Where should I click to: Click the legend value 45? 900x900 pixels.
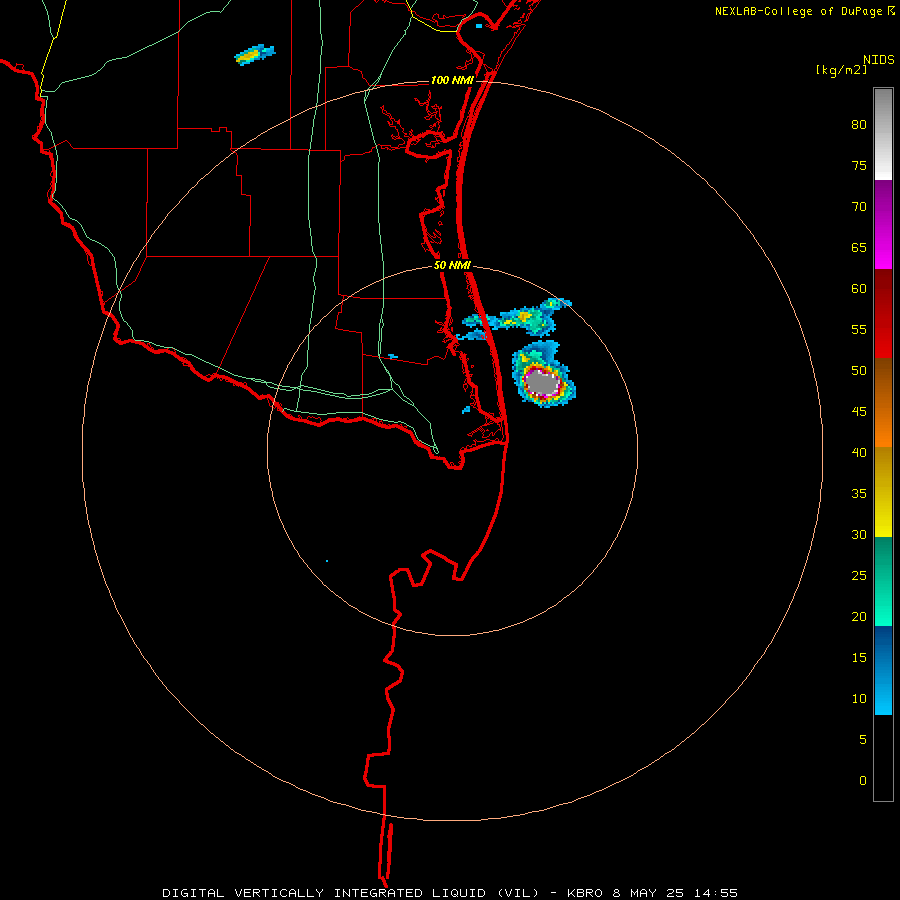(x=859, y=412)
